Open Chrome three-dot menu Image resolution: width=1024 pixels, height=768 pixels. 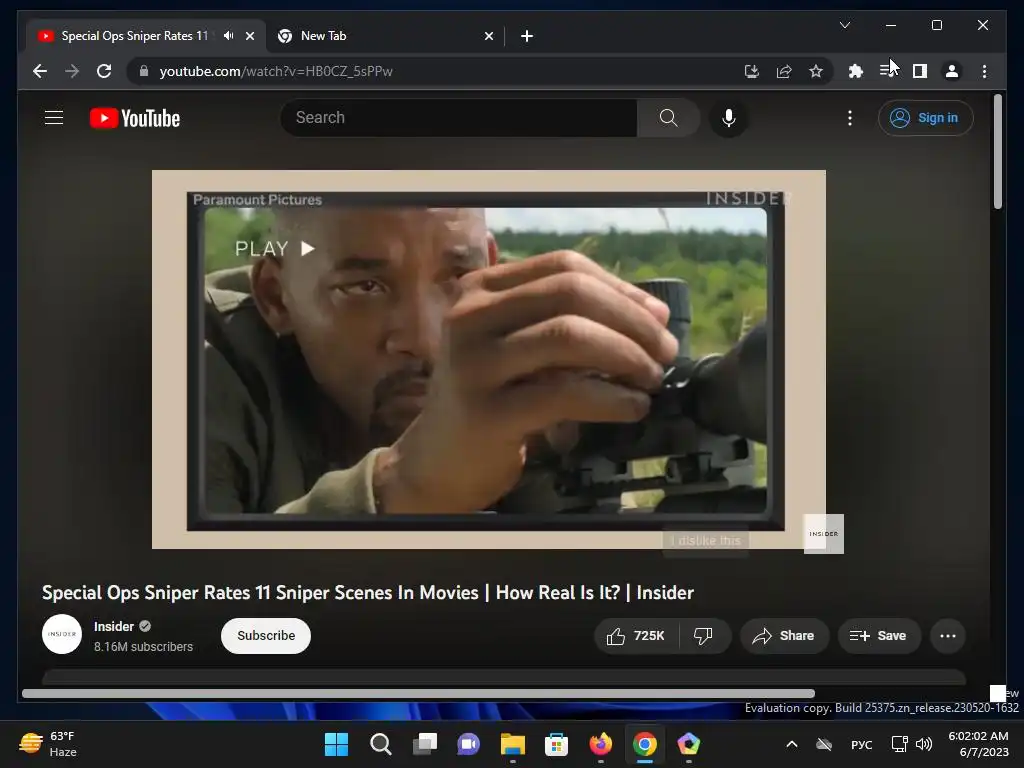pyautogui.click(x=984, y=71)
